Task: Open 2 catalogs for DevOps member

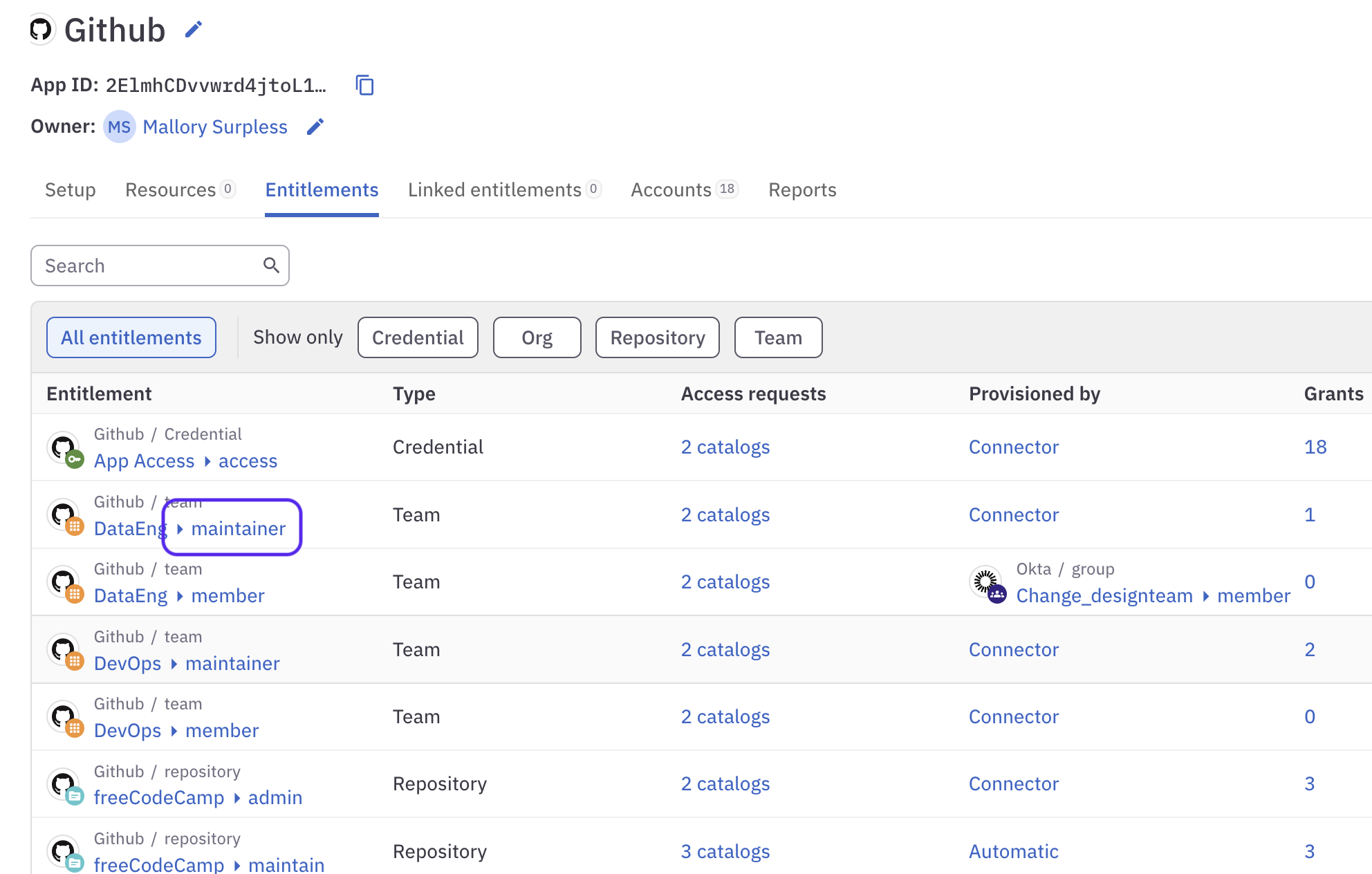Action: click(x=725, y=716)
